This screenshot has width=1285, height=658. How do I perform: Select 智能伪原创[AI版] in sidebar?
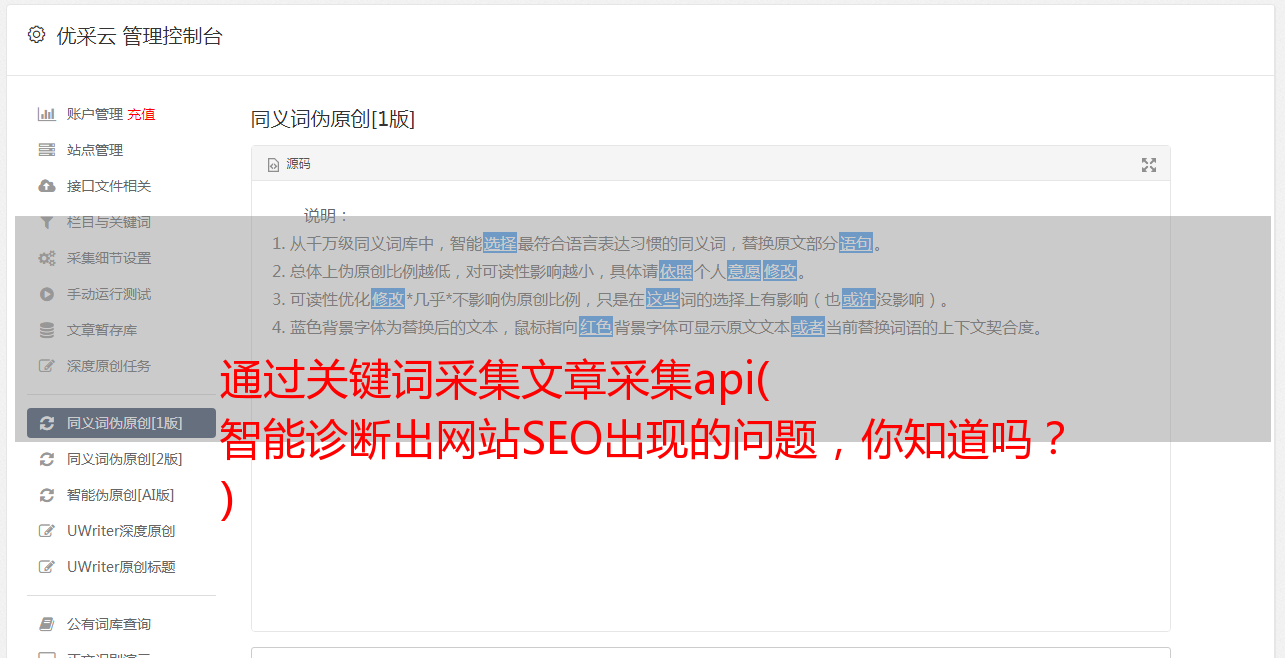121,495
